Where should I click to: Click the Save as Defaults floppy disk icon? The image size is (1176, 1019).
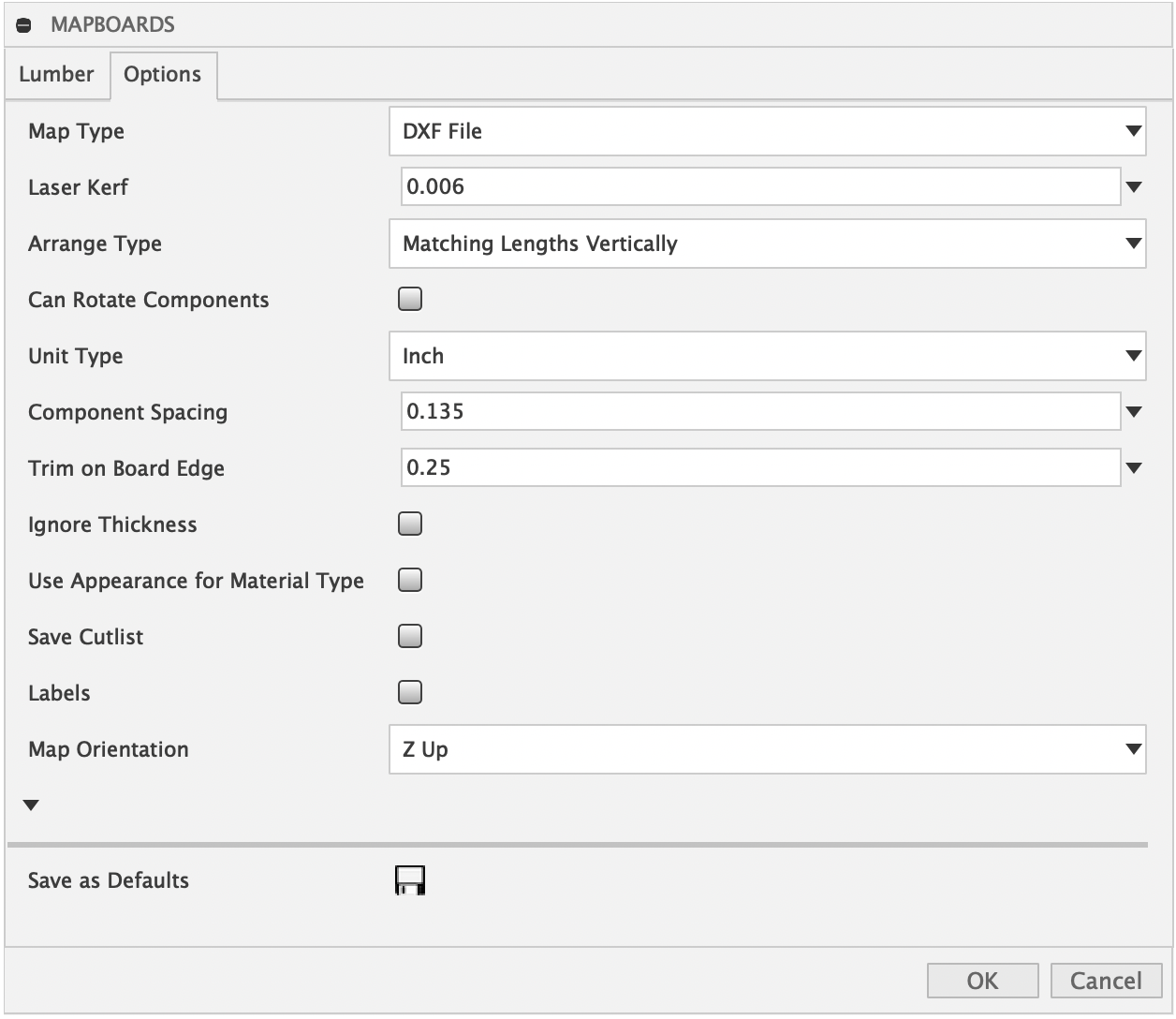410,880
